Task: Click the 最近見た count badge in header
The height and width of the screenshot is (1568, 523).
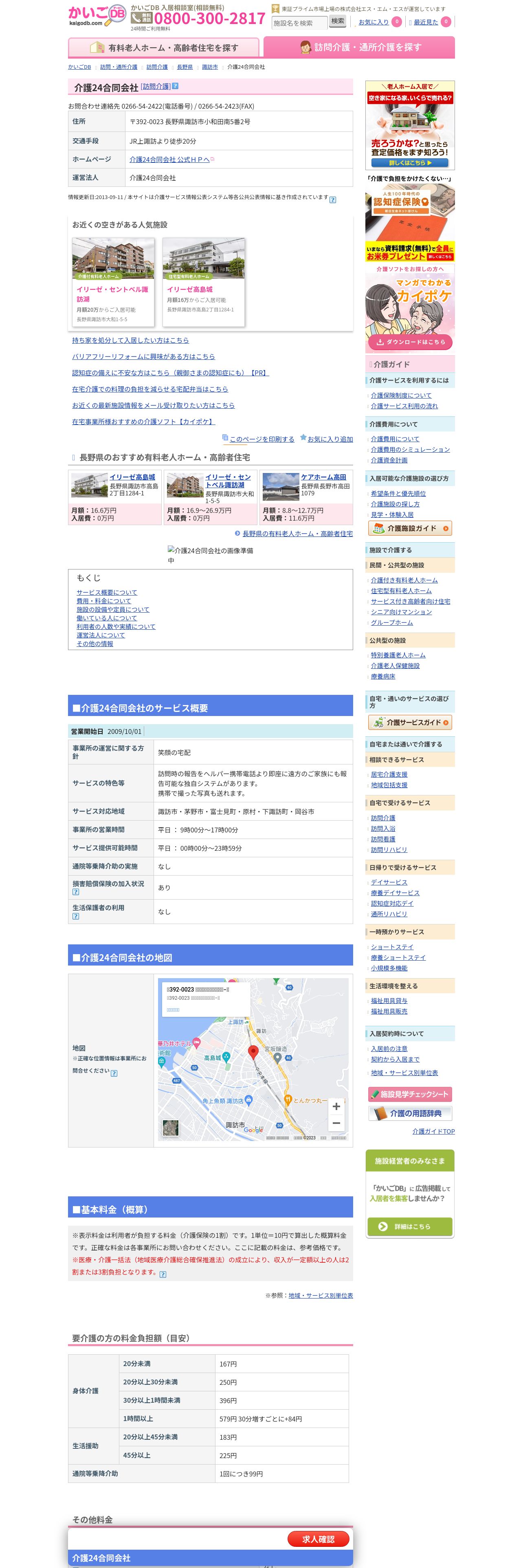Action: coord(446,22)
